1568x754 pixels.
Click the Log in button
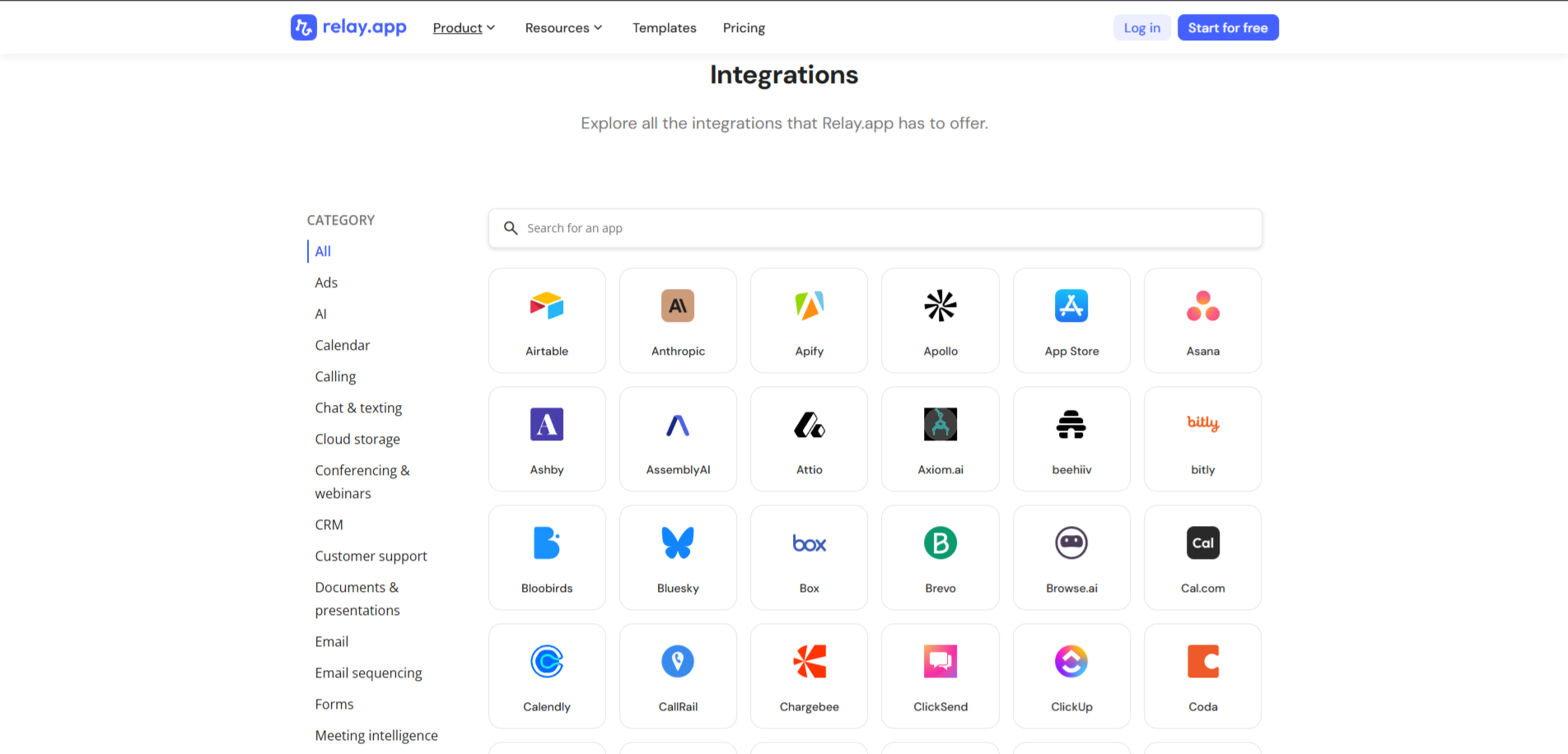coord(1141,28)
